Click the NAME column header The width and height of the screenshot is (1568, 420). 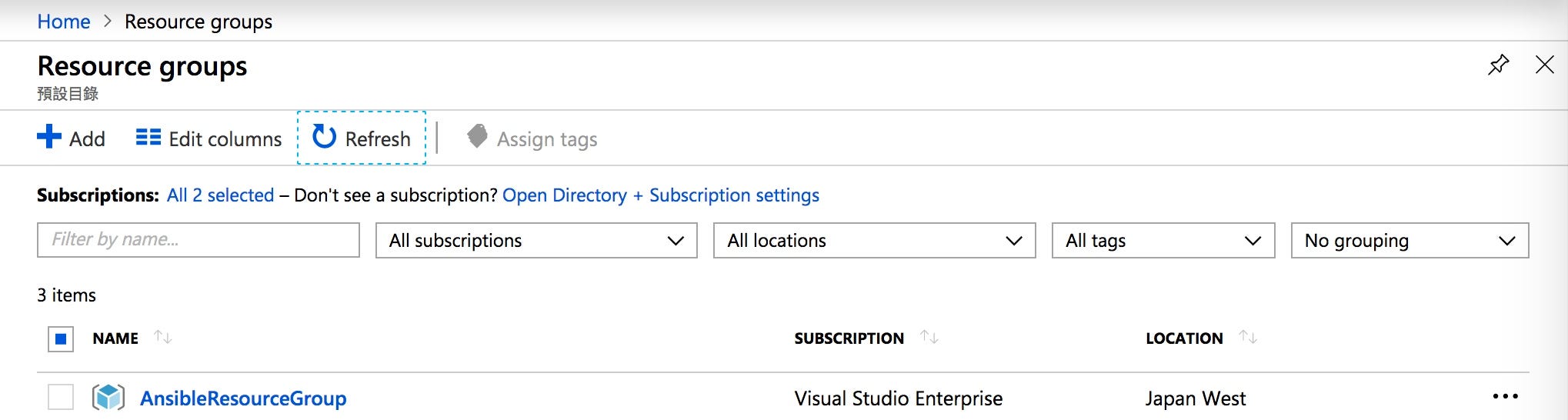(x=115, y=338)
